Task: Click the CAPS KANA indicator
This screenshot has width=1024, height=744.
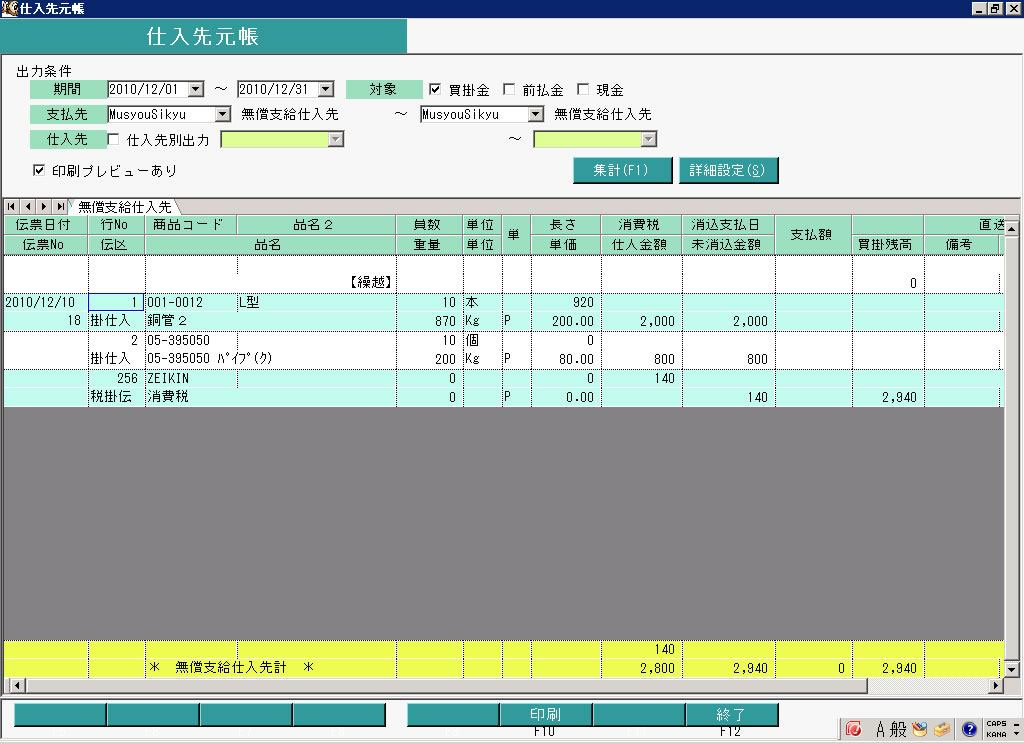Action: tap(997, 729)
